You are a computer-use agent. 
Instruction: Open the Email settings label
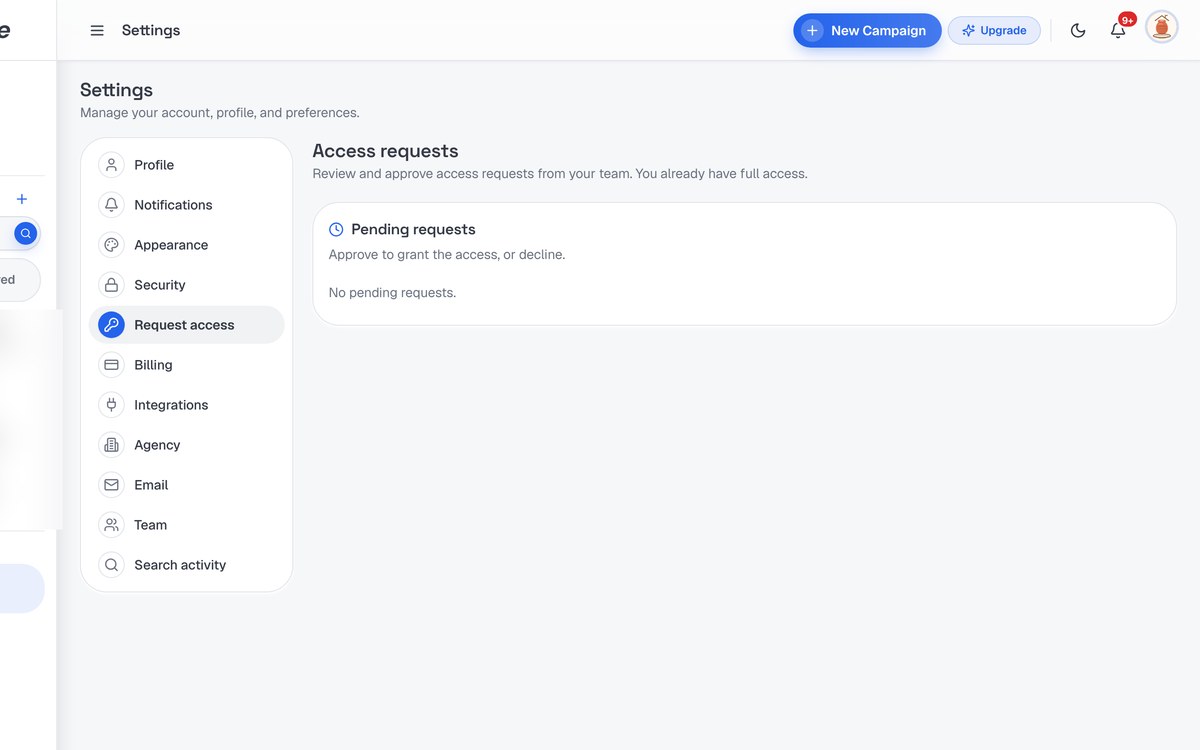coord(151,485)
